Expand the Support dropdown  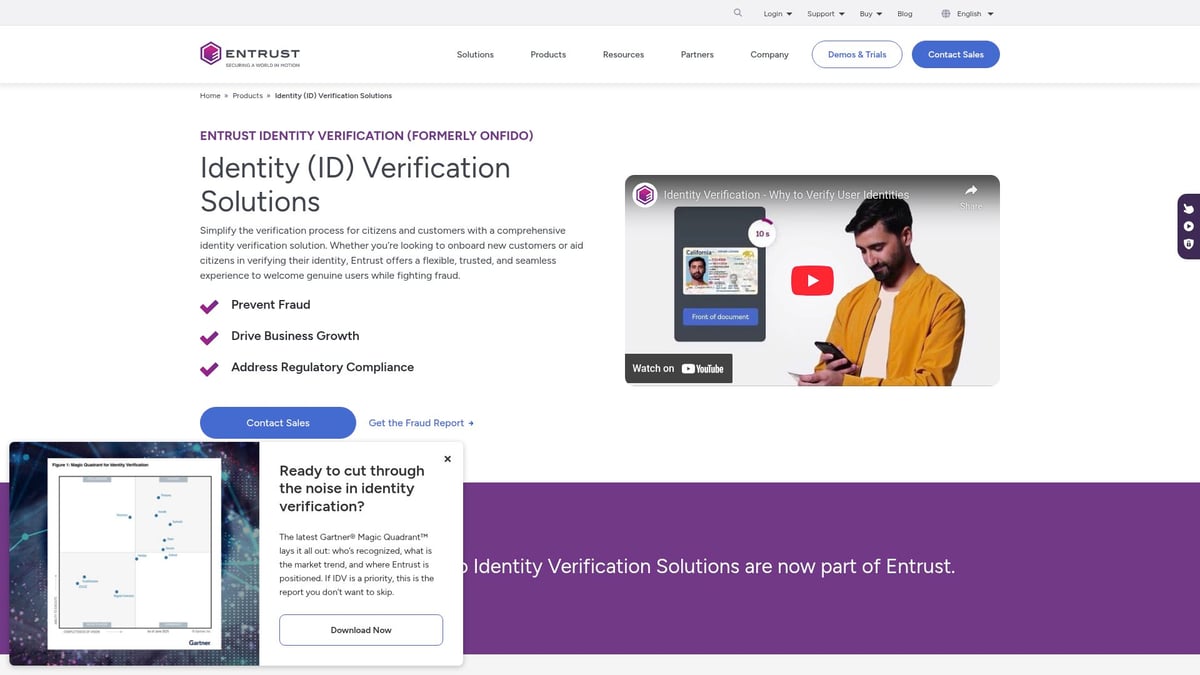point(825,14)
